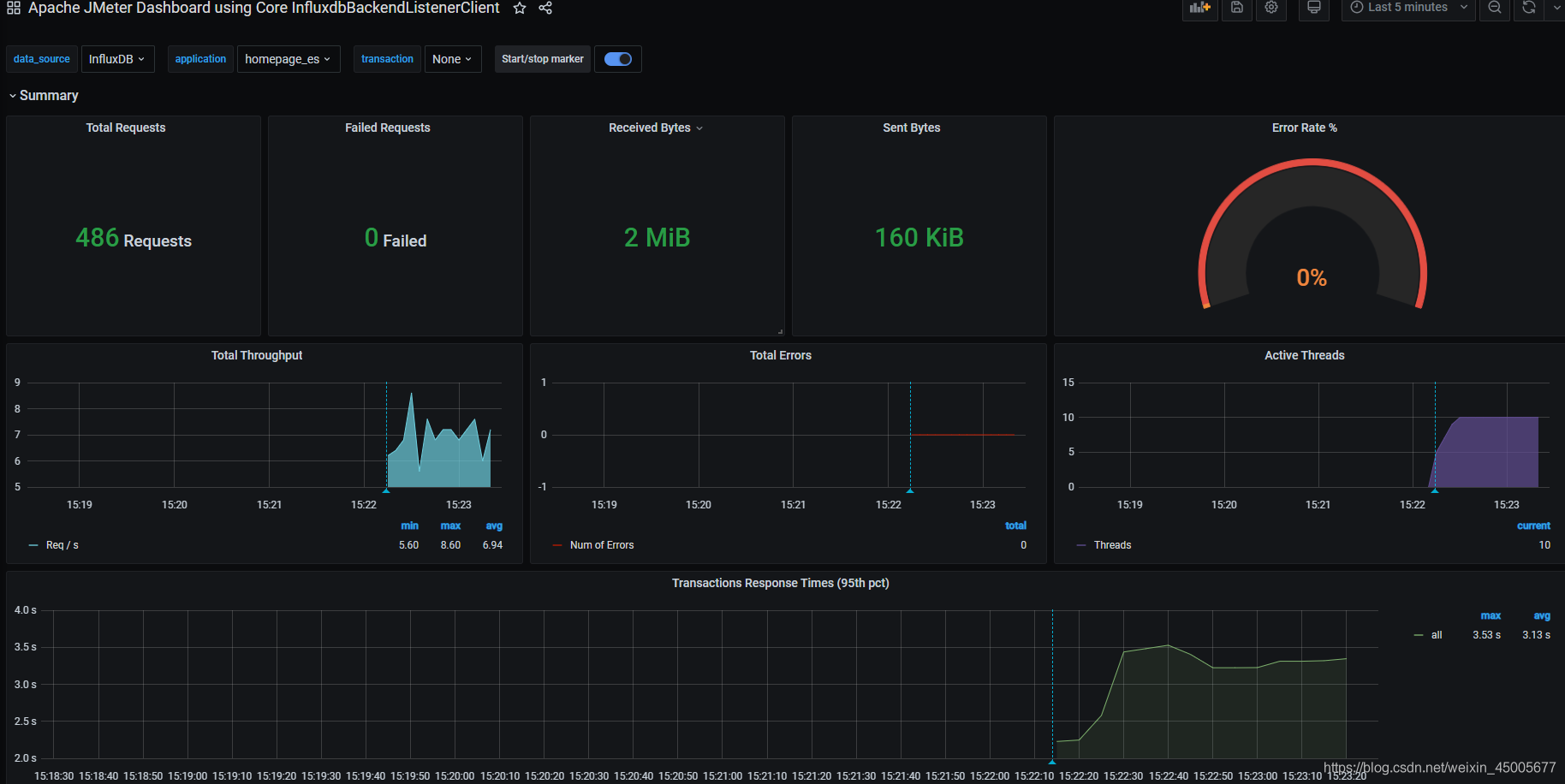Click the 3.13 s avg value
The image size is (1565, 784).
tap(1536, 635)
